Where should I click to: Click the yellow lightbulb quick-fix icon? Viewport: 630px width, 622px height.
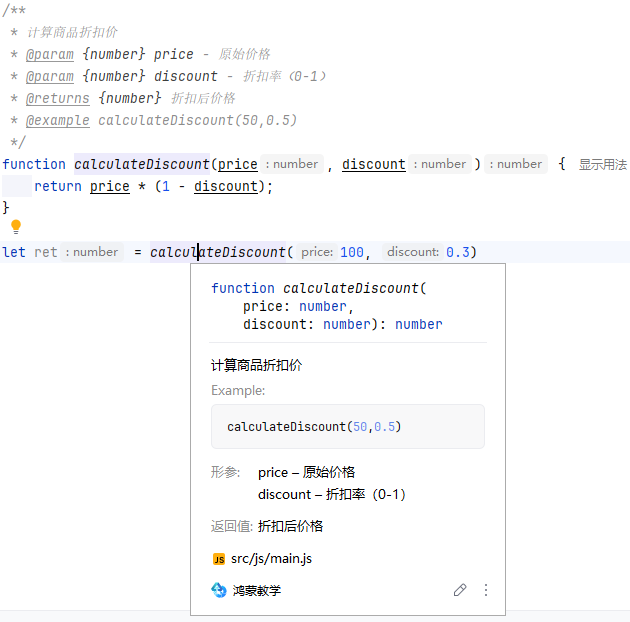point(16,227)
